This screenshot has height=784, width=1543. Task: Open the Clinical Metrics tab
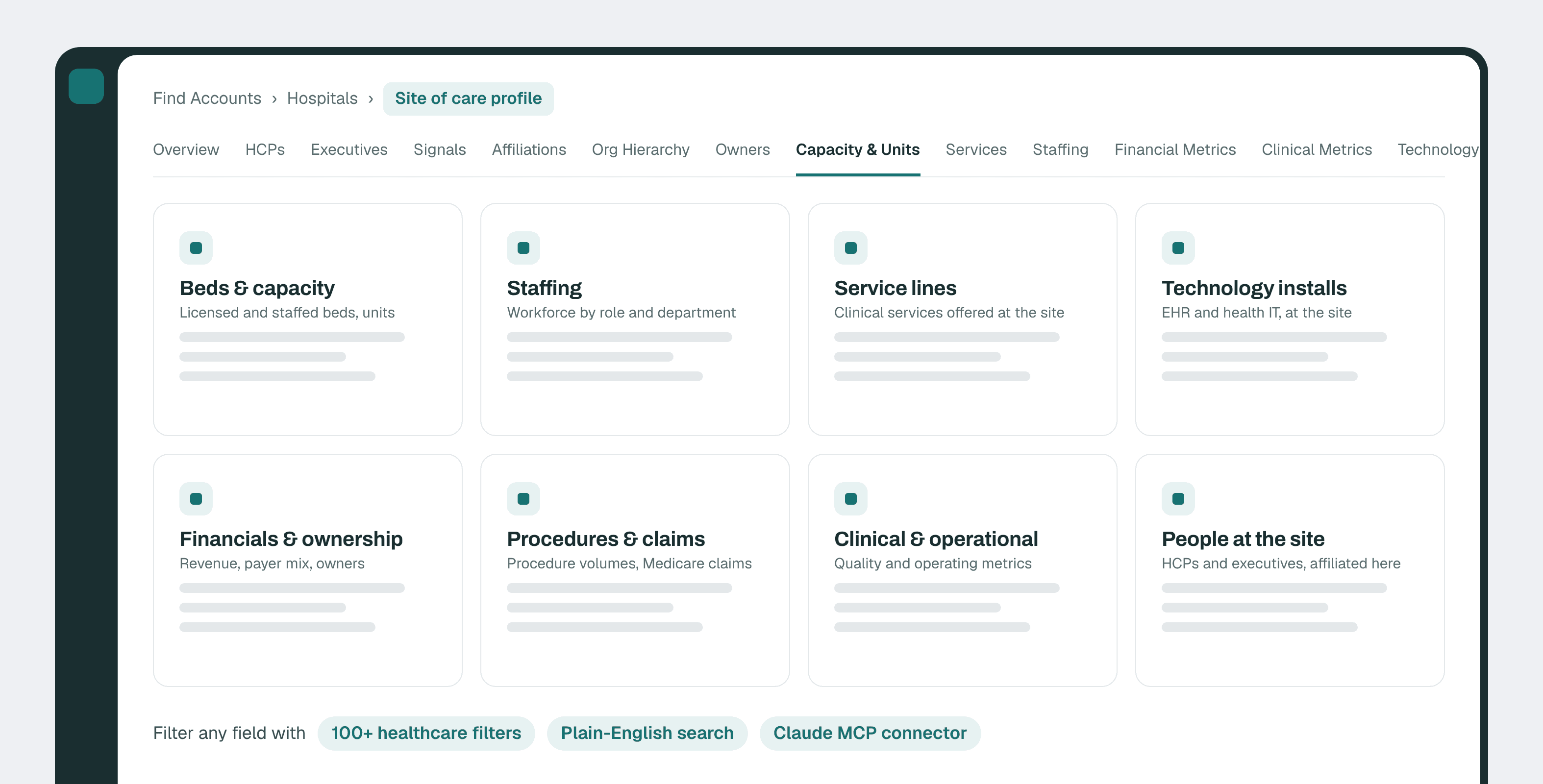[1317, 150]
